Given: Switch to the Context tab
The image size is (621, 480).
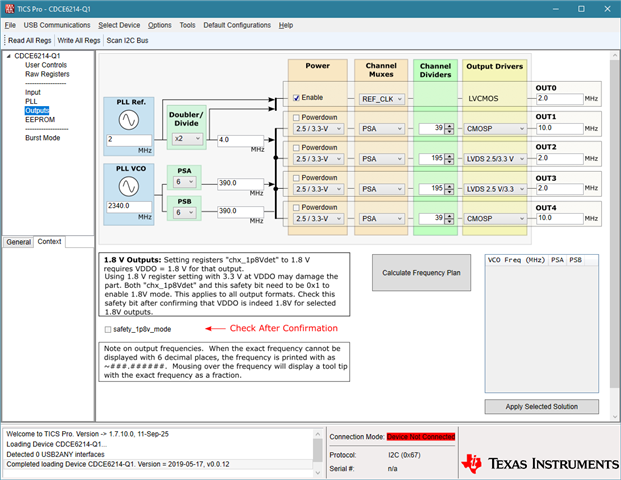Looking at the screenshot, I should (50, 242).
